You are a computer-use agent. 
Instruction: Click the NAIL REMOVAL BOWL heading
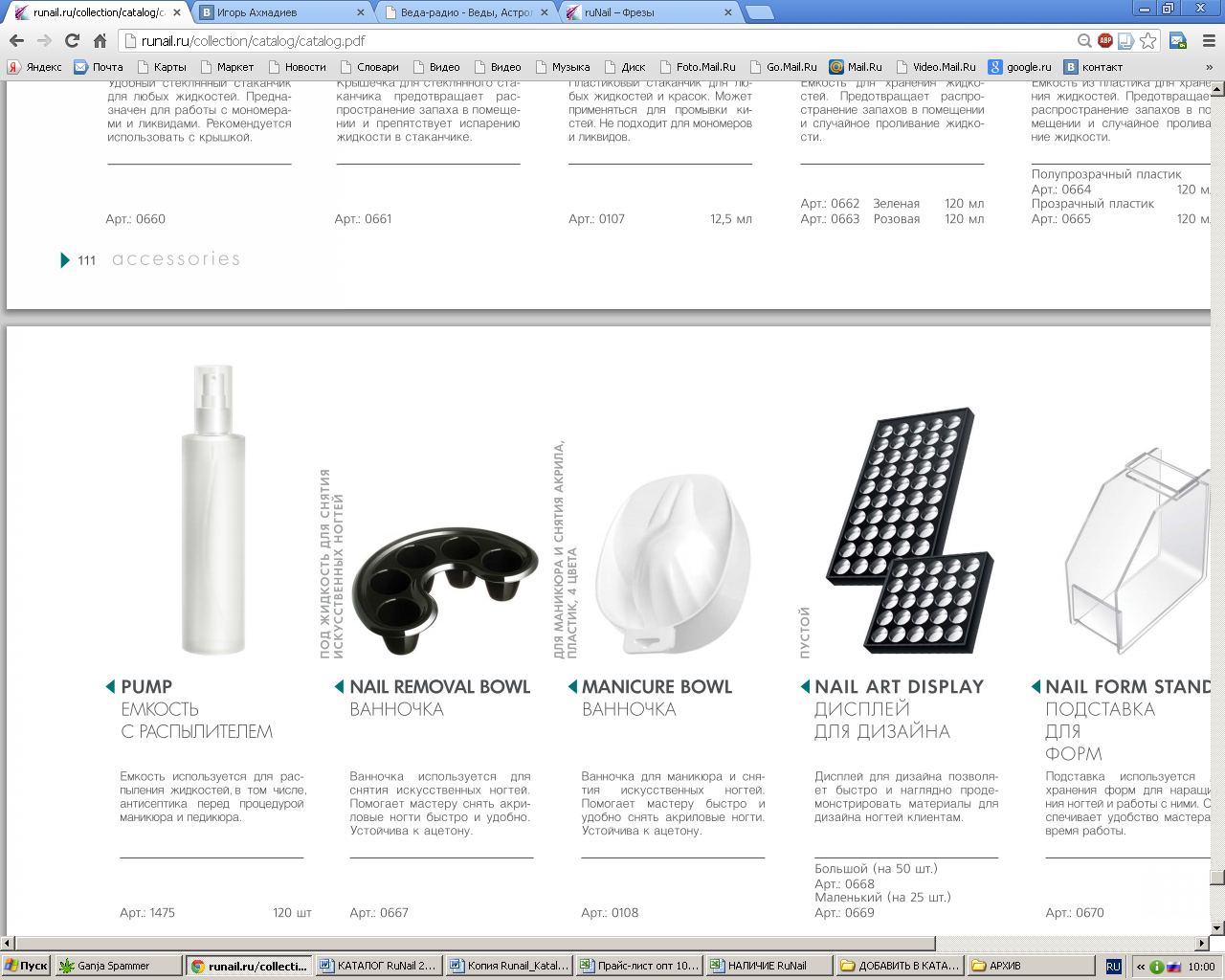439,686
